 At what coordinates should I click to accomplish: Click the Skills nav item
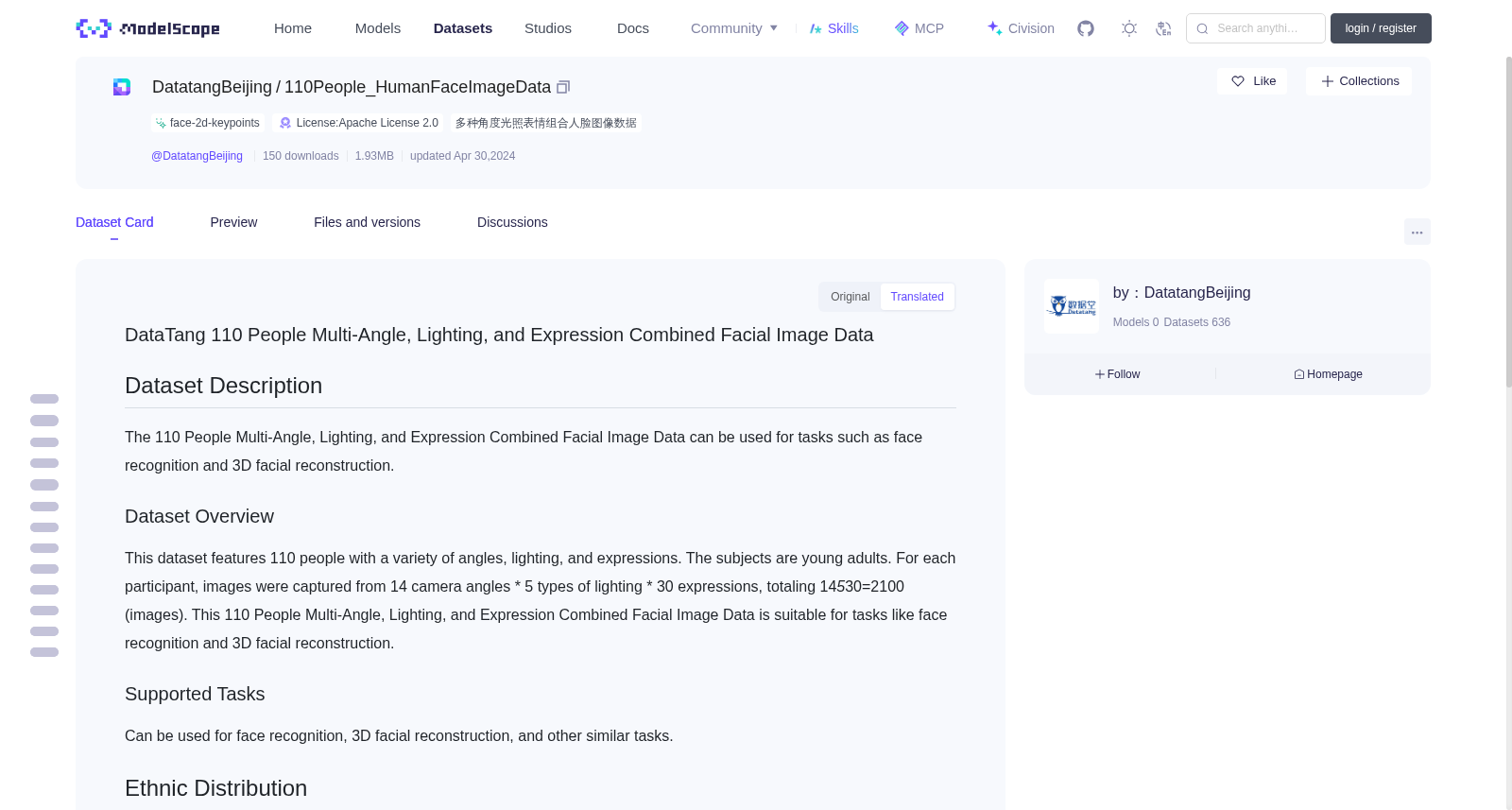click(x=833, y=28)
